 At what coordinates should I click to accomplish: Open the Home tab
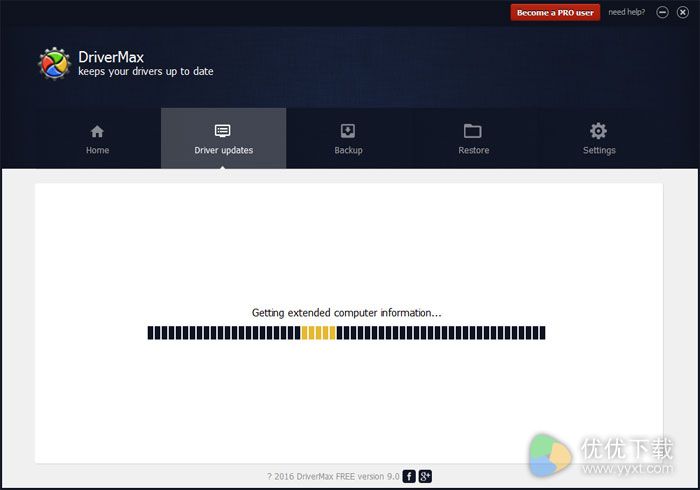pyautogui.click(x=97, y=139)
